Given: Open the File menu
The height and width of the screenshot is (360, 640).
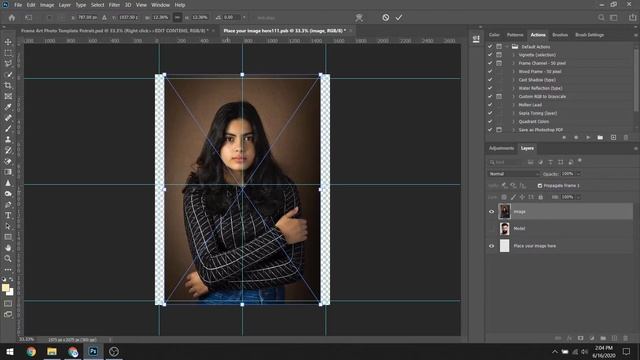Looking at the screenshot, I should click(18, 5).
